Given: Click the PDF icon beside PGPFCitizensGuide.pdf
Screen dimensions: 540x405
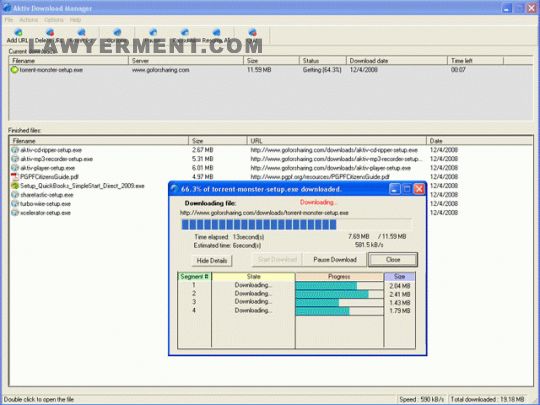Looking at the screenshot, I should point(15,177).
